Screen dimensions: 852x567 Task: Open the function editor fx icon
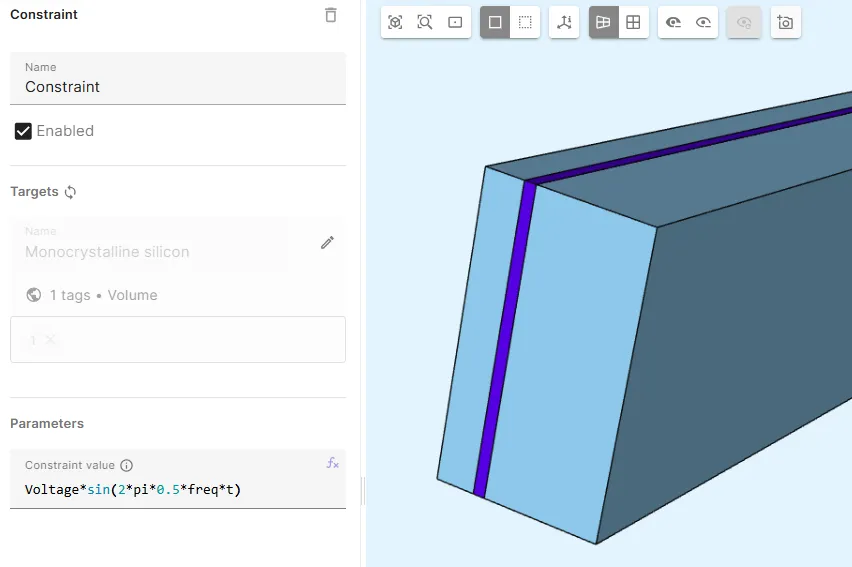[x=333, y=463]
